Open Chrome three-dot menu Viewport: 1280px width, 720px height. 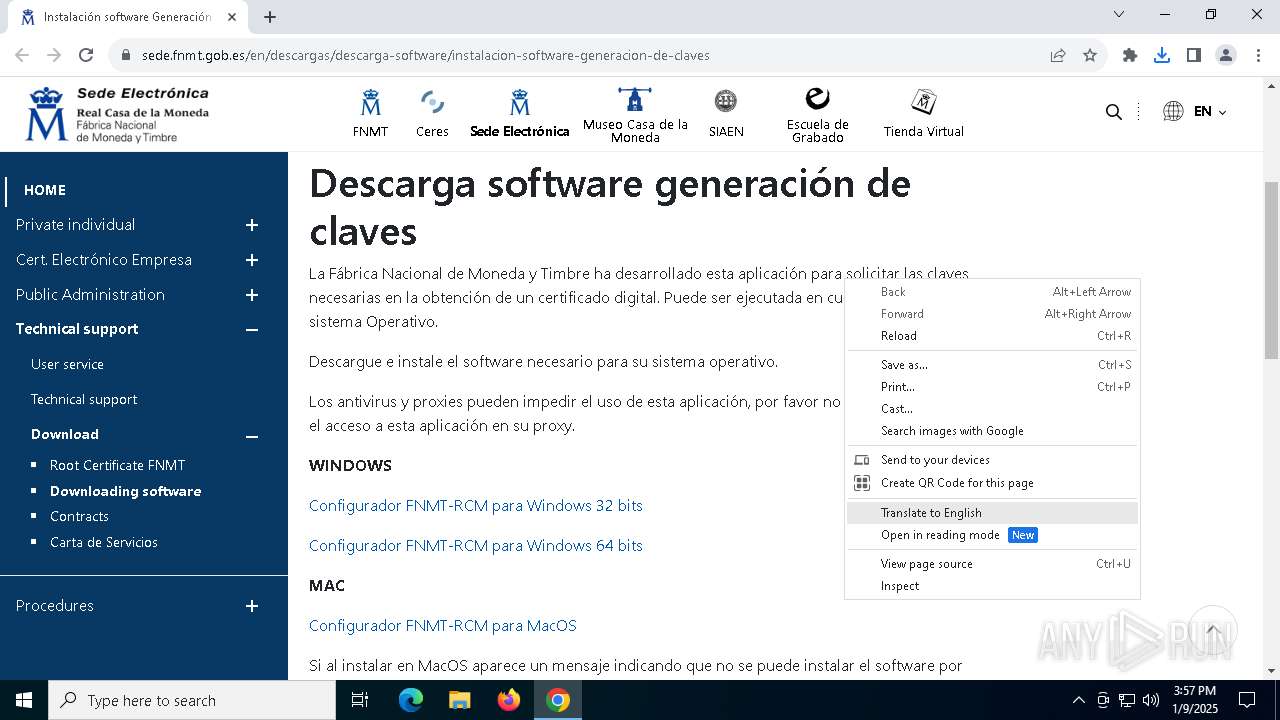pos(1258,55)
